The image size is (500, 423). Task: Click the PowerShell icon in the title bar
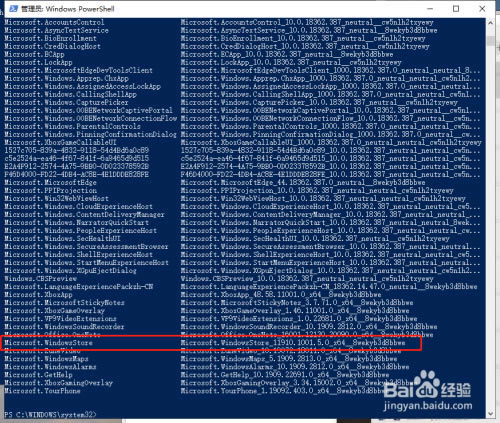(13, 9)
